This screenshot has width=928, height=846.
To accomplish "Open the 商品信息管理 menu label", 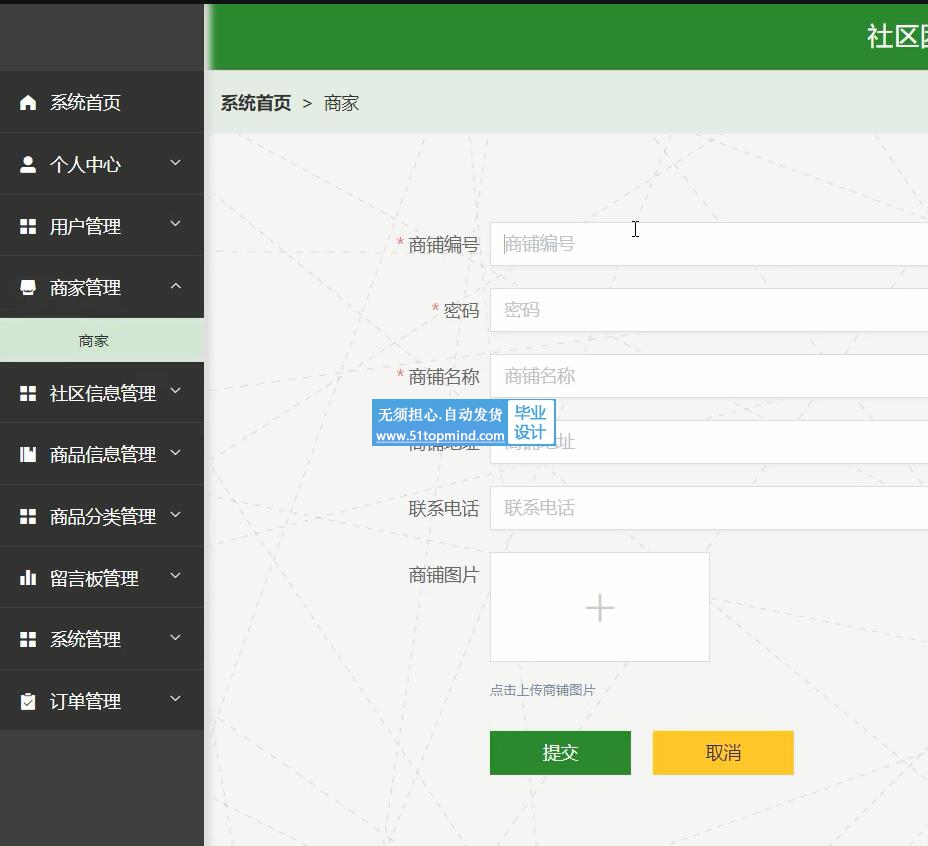I will (x=103, y=455).
